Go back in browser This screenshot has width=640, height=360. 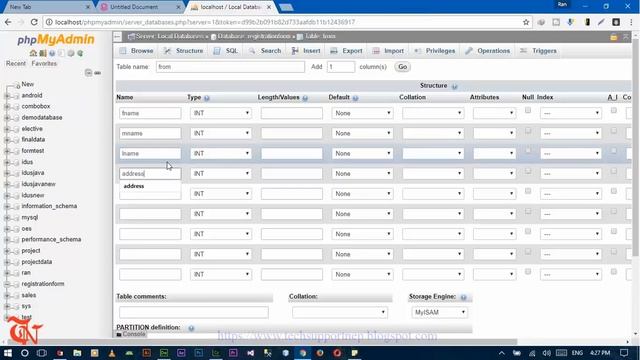(8, 22)
